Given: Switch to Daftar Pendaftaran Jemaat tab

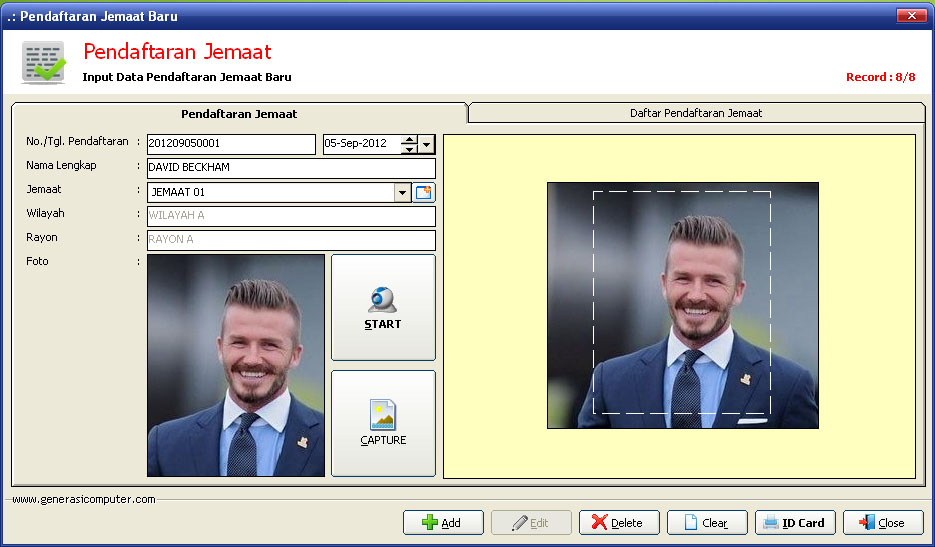Looking at the screenshot, I should [696, 113].
